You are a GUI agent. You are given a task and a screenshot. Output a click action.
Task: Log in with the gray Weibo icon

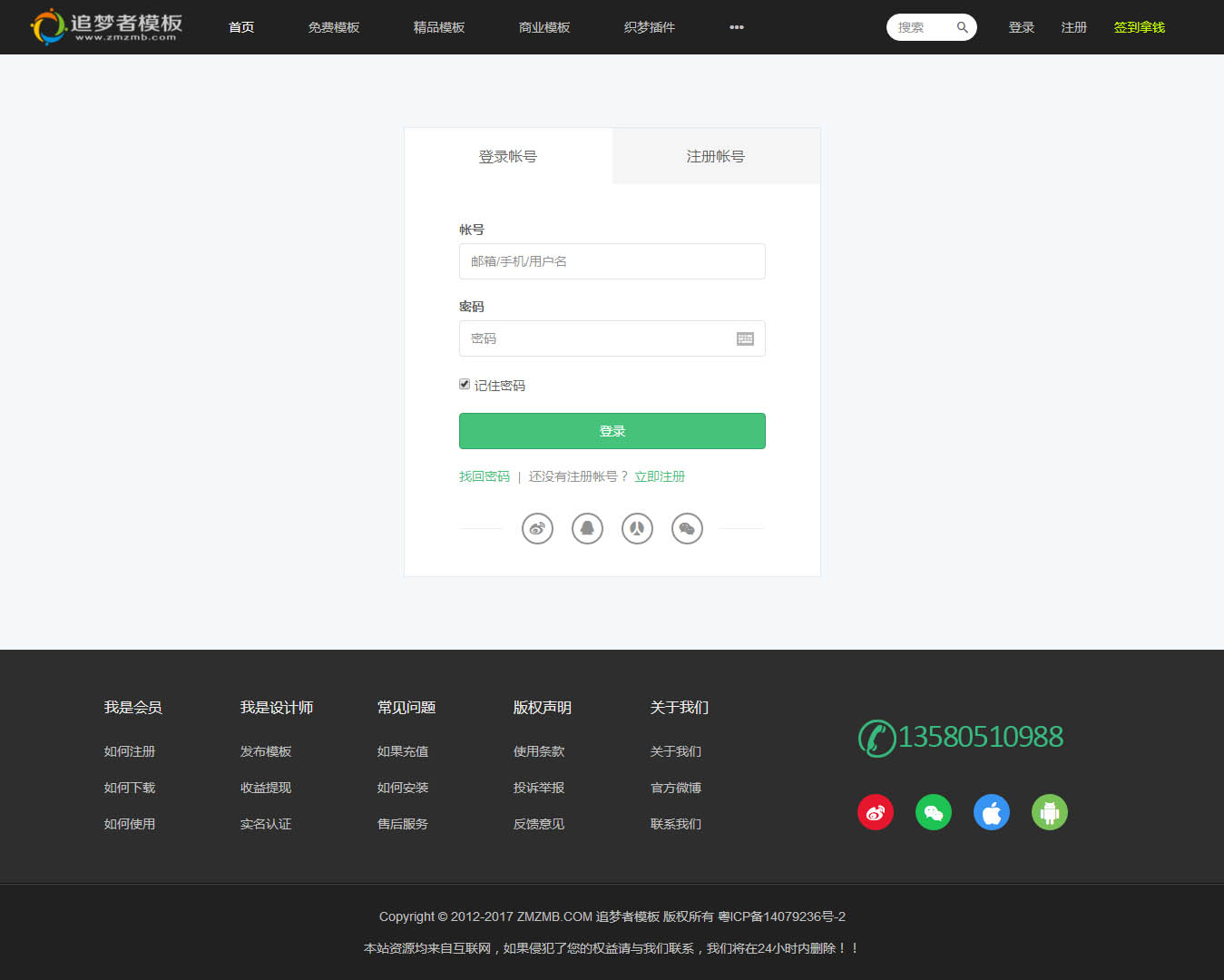[537, 528]
